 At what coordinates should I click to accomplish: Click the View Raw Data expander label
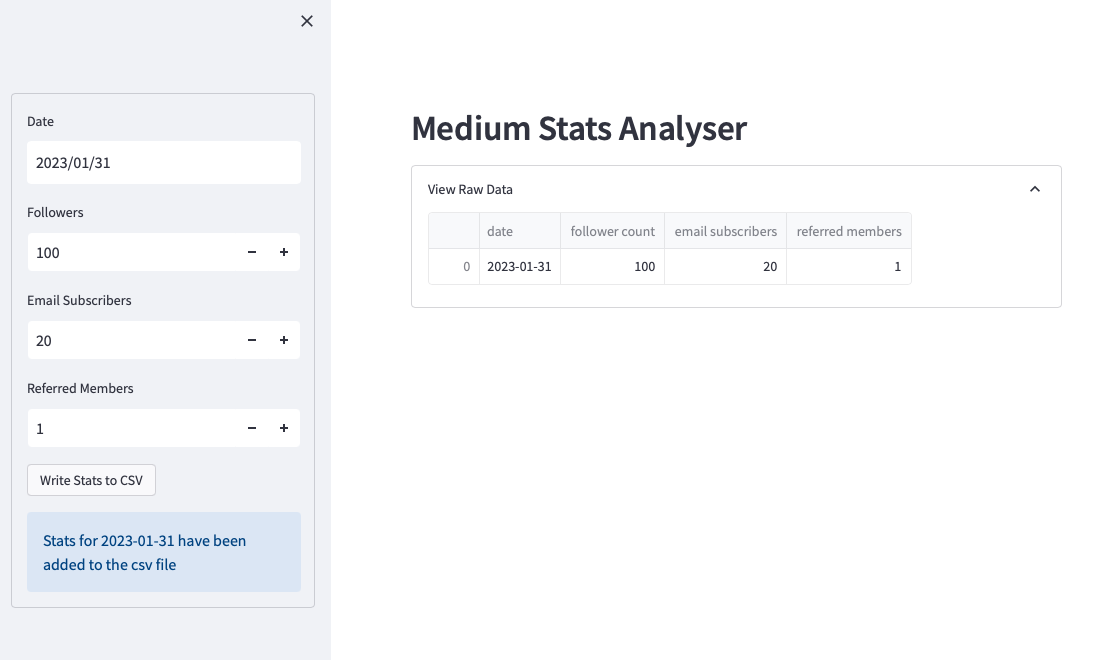coord(470,189)
